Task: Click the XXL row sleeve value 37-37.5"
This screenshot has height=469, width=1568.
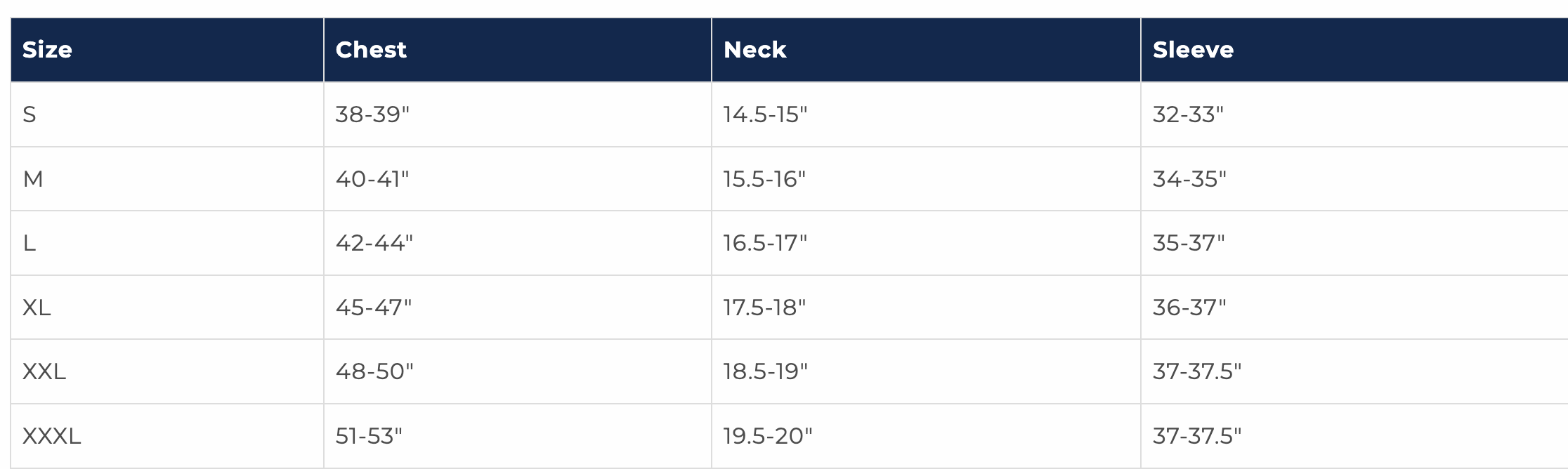Action: [1197, 371]
